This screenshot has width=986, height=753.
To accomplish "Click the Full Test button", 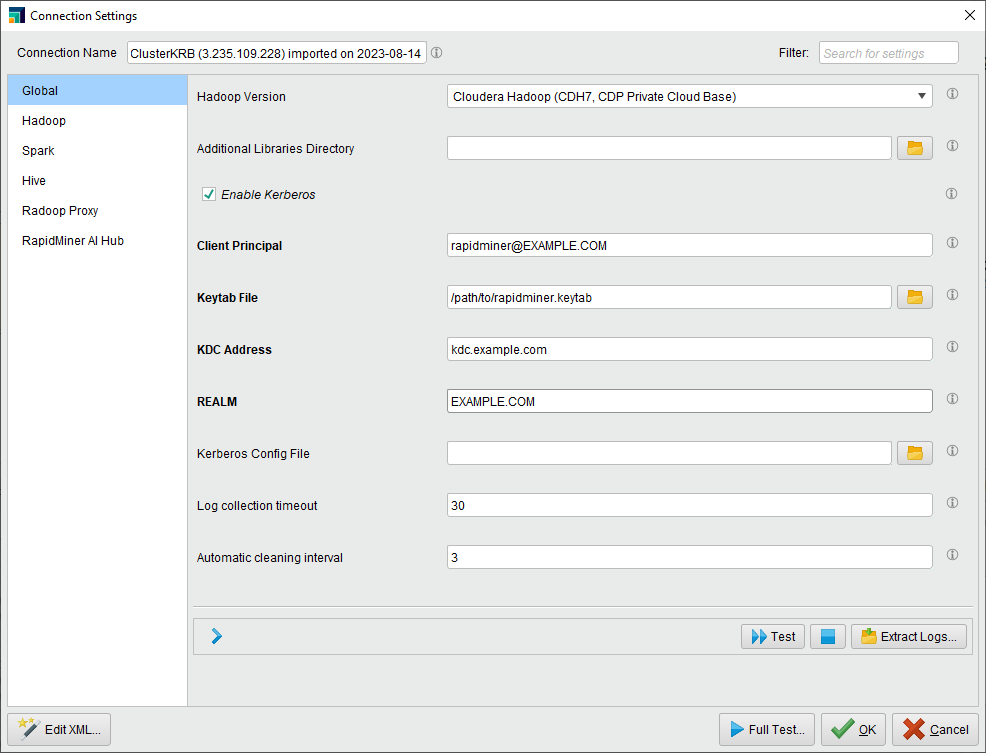I will click(x=766, y=729).
